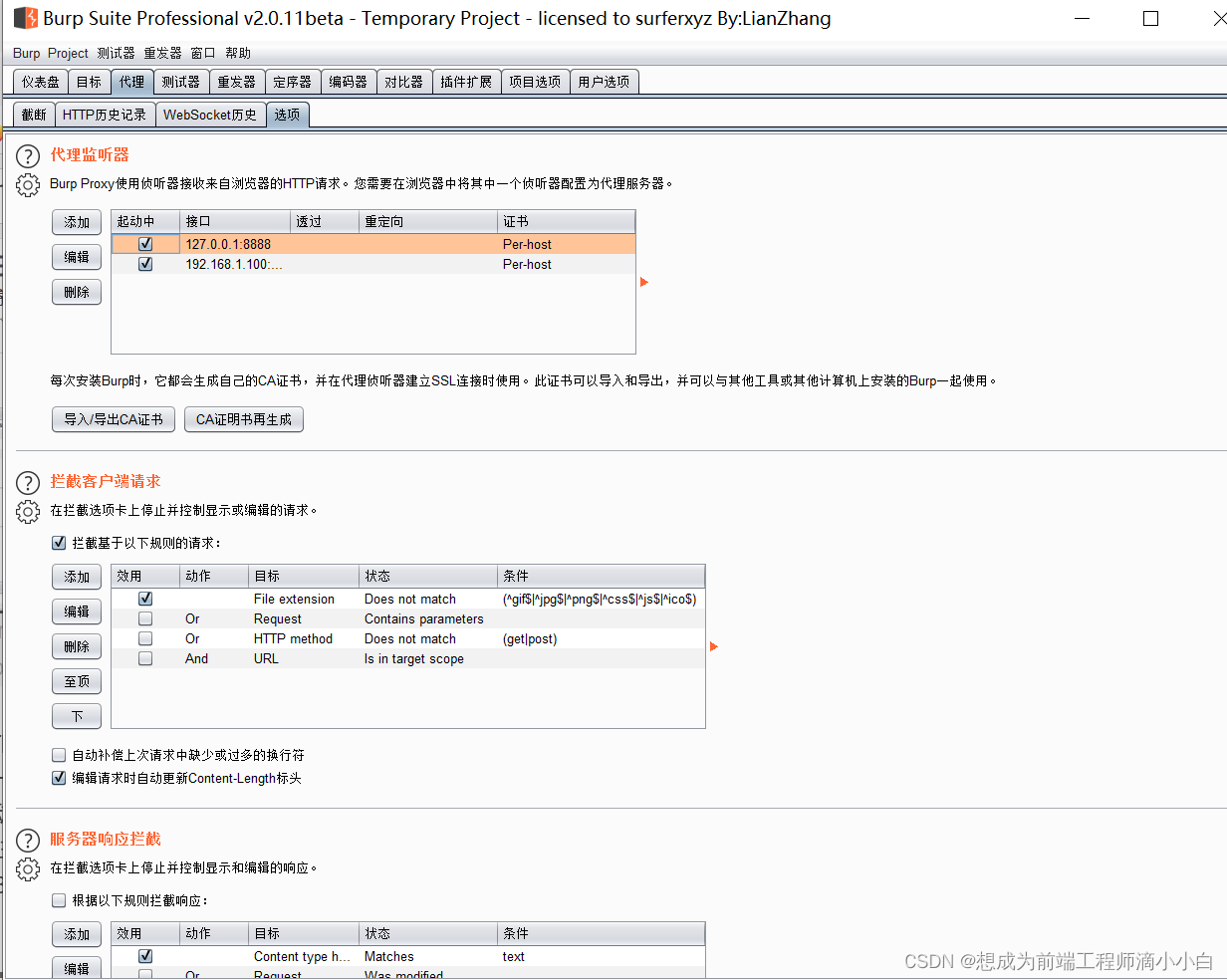The height and width of the screenshot is (980, 1227).
Task: Open gear options for 服务器响应拦截 section
Action: pyautogui.click(x=28, y=869)
